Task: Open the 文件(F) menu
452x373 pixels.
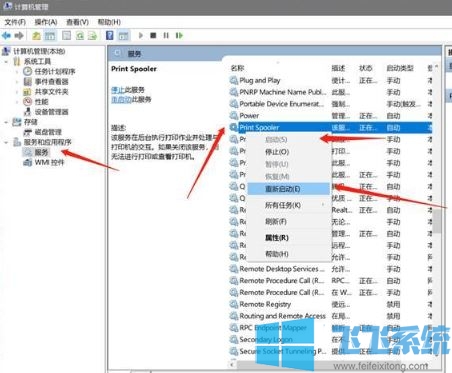Action: coord(15,22)
